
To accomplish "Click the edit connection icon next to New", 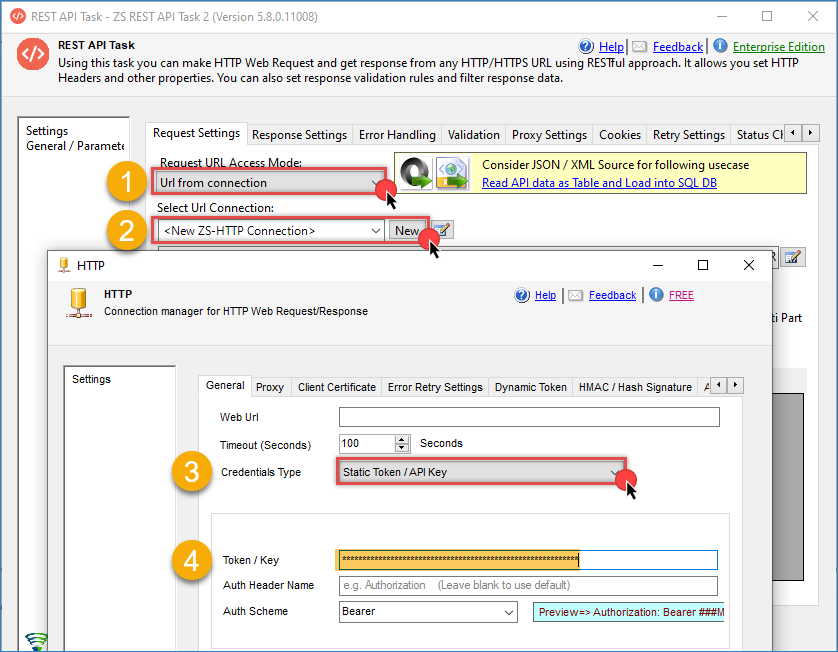I will [442, 230].
